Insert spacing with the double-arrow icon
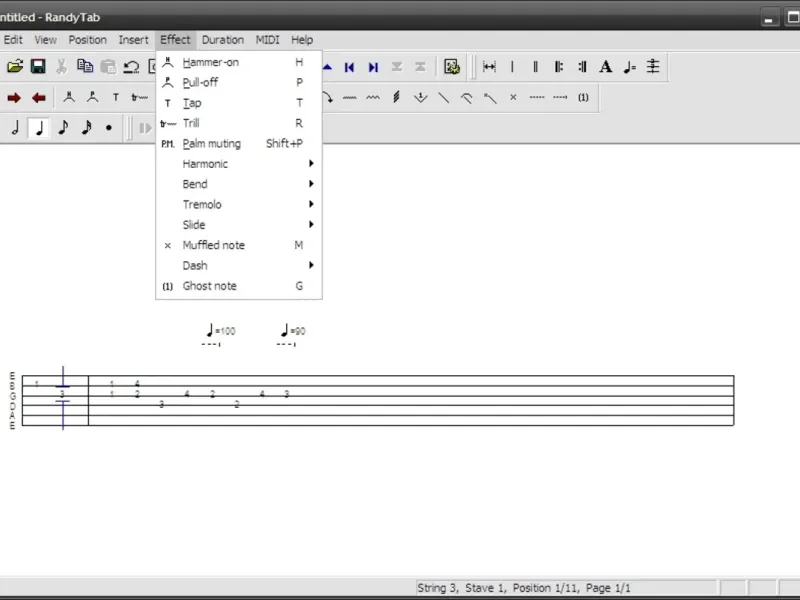 [489, 66]
